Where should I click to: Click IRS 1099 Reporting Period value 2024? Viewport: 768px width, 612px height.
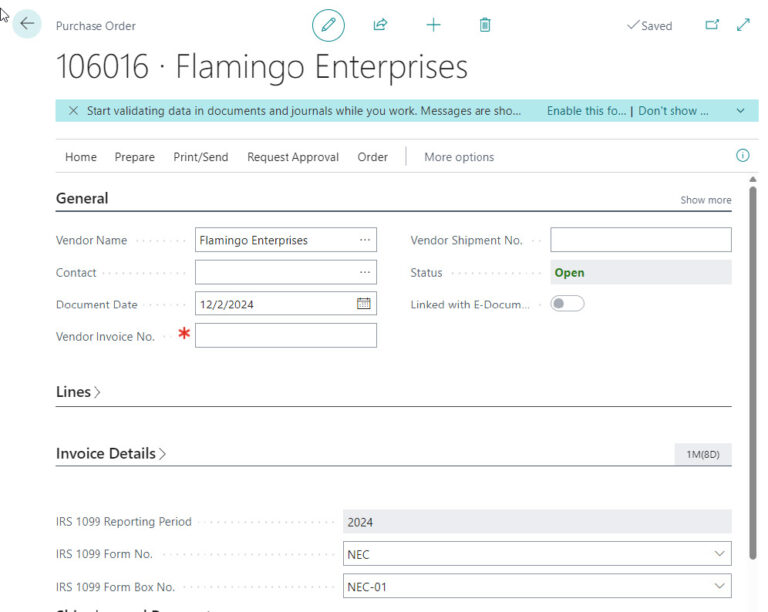click(x=537, y=522)
